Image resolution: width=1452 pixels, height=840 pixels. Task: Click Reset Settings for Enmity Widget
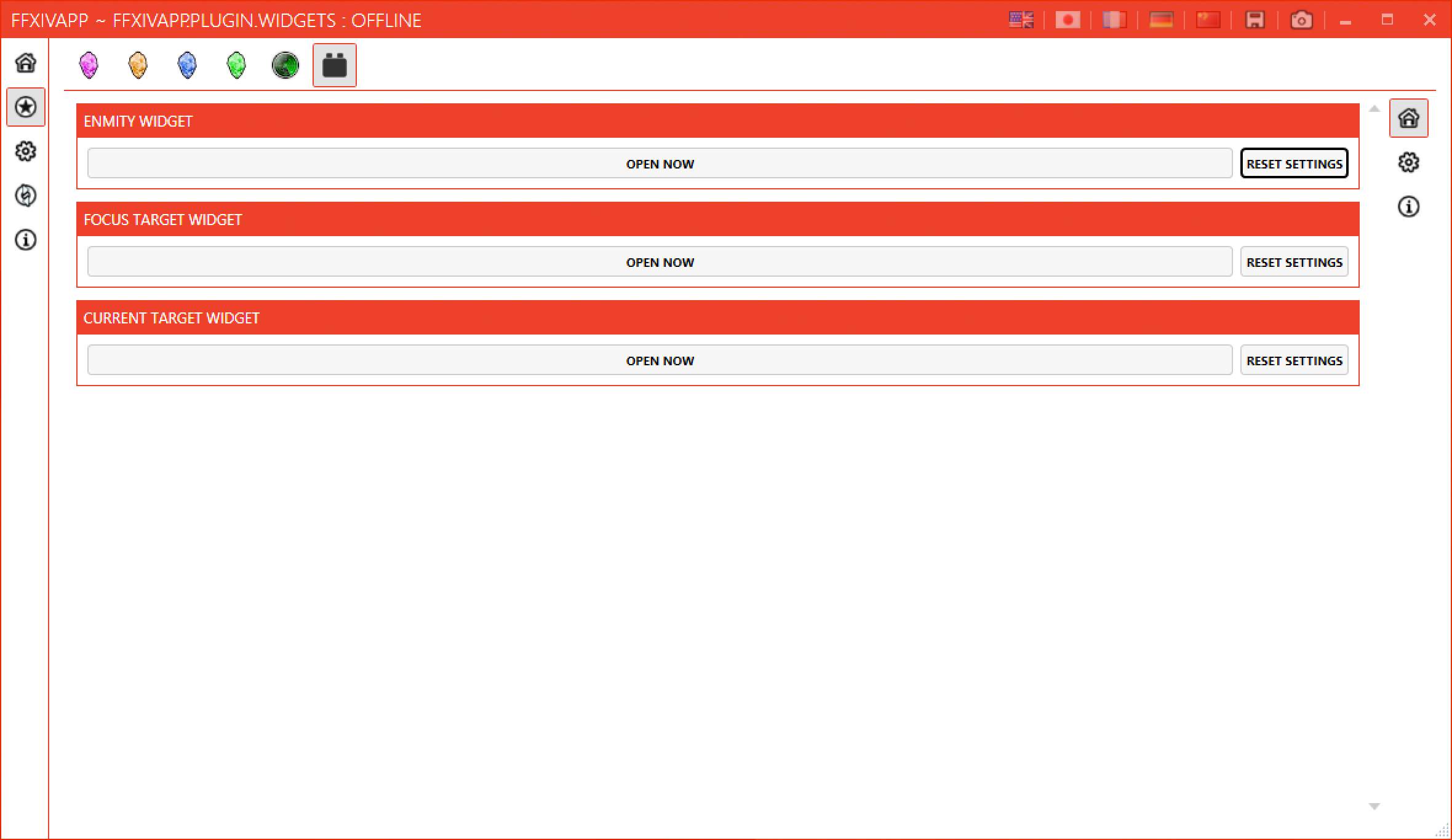(1294, 164)
